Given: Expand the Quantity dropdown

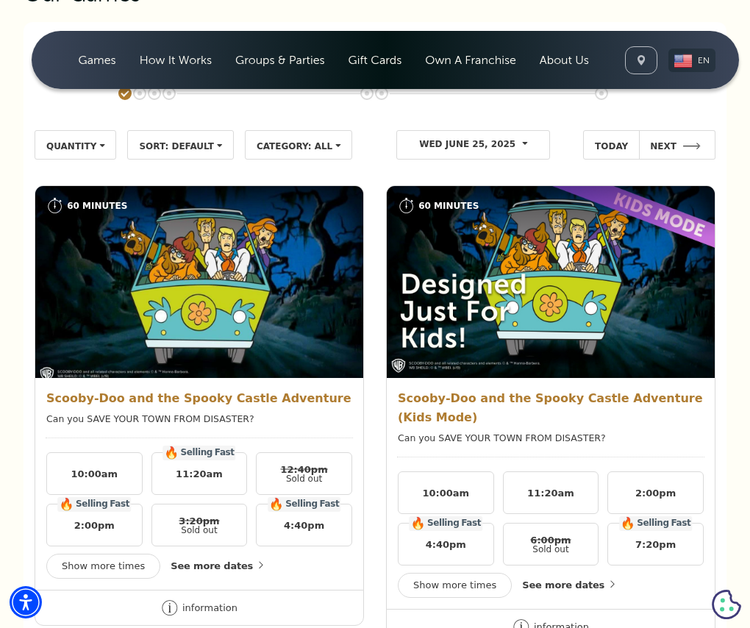Looking at the screenshot, I should (x=75, y=145).
